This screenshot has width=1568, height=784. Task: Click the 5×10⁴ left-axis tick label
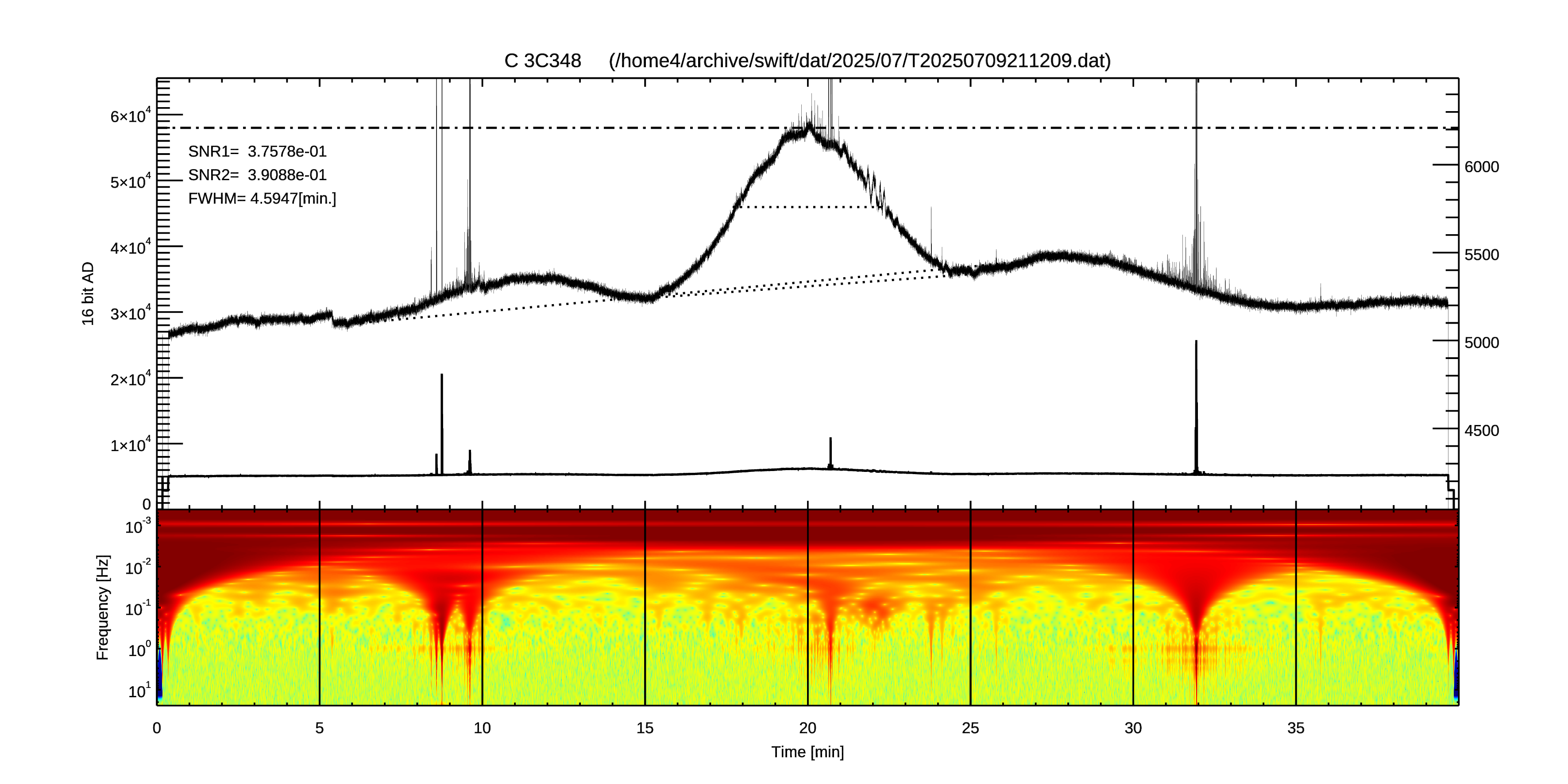[x=130, y=182]
